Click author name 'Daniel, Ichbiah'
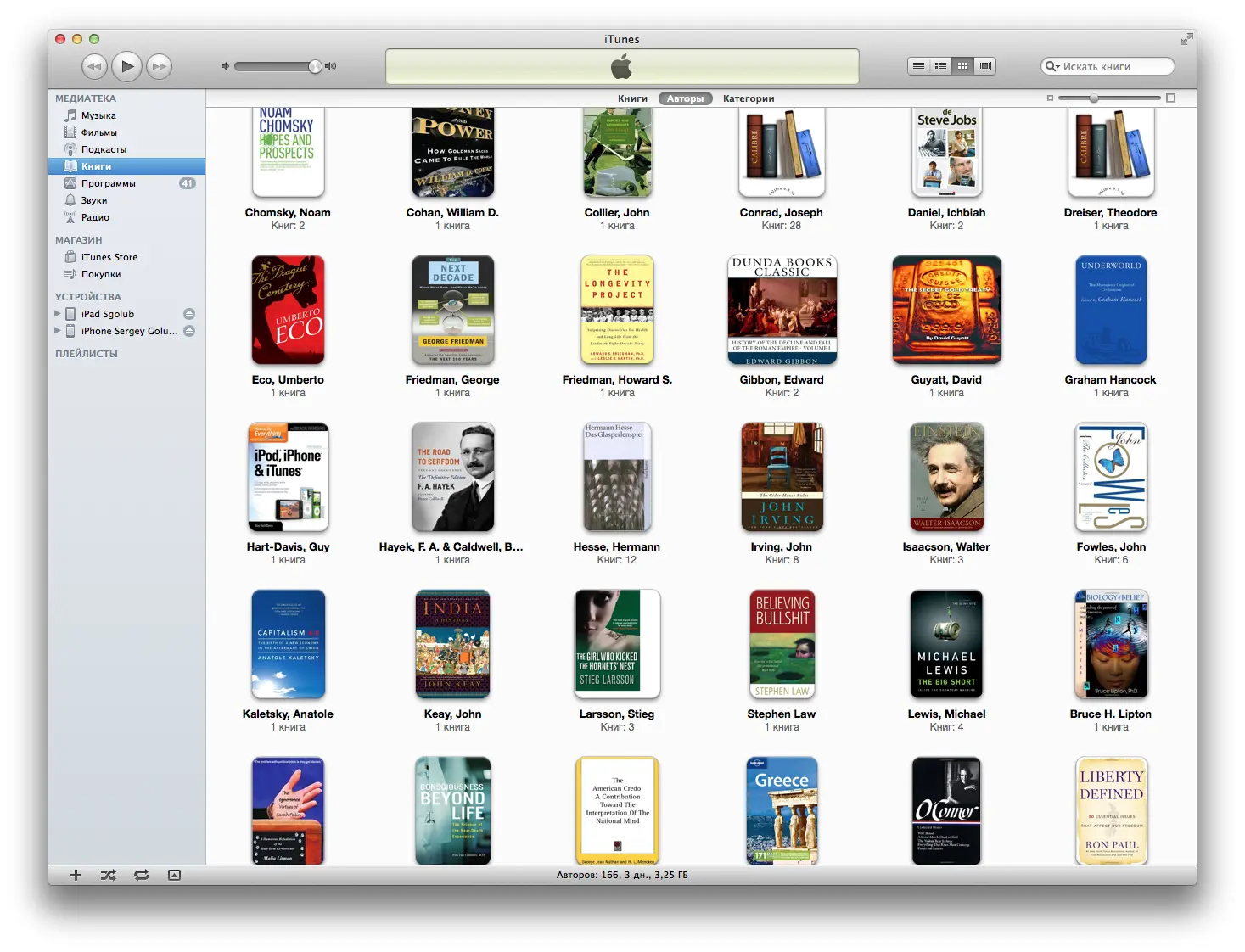This screenshot has width=1245, height=952. (x=946, y=213)
